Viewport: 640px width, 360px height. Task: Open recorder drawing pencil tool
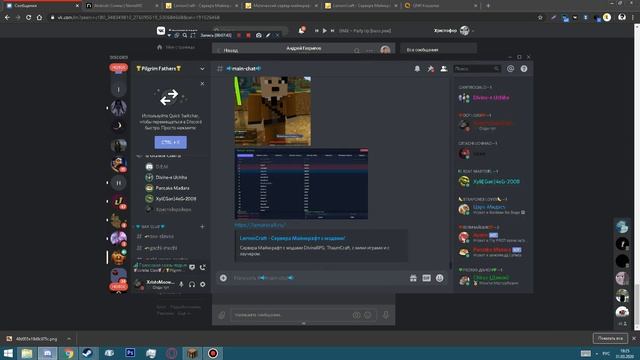[x=268, y=36]
